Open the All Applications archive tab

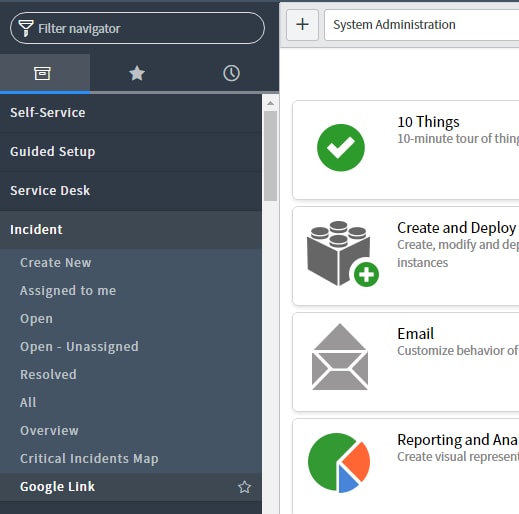[x=43, y=73]
